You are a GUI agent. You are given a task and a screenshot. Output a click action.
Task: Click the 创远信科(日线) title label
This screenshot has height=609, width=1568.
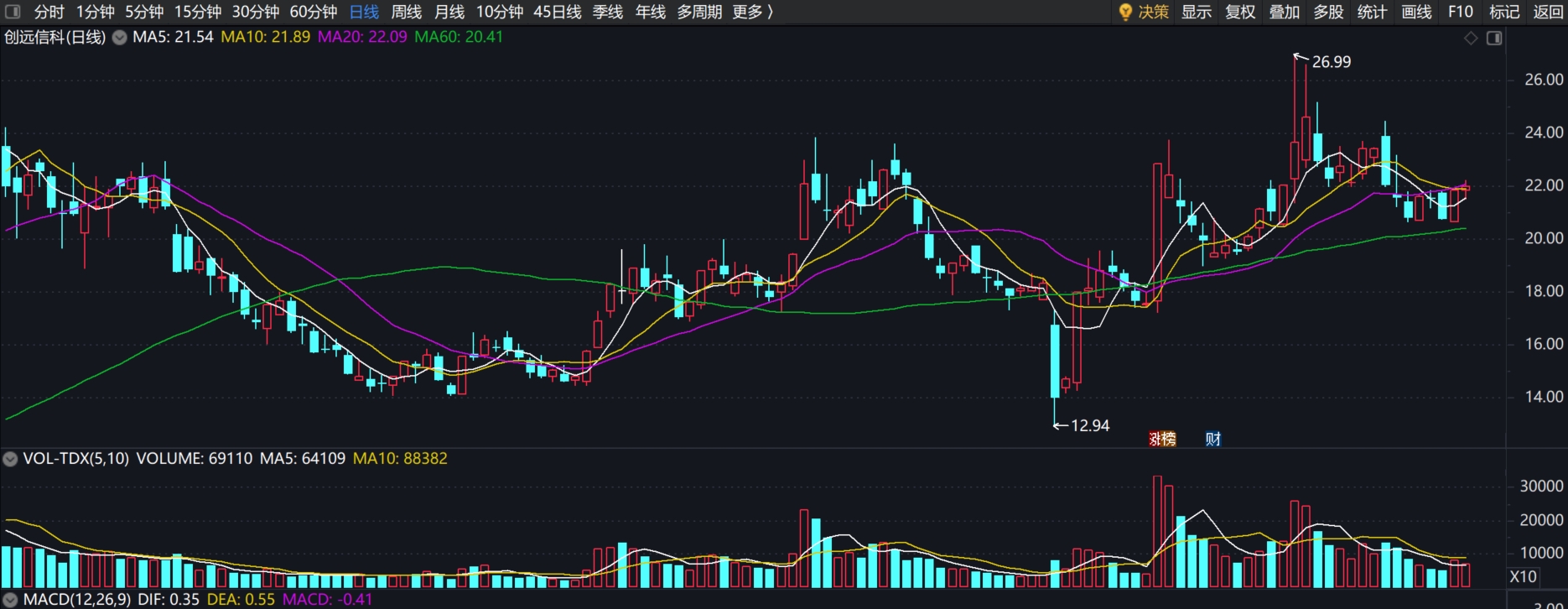55,38
